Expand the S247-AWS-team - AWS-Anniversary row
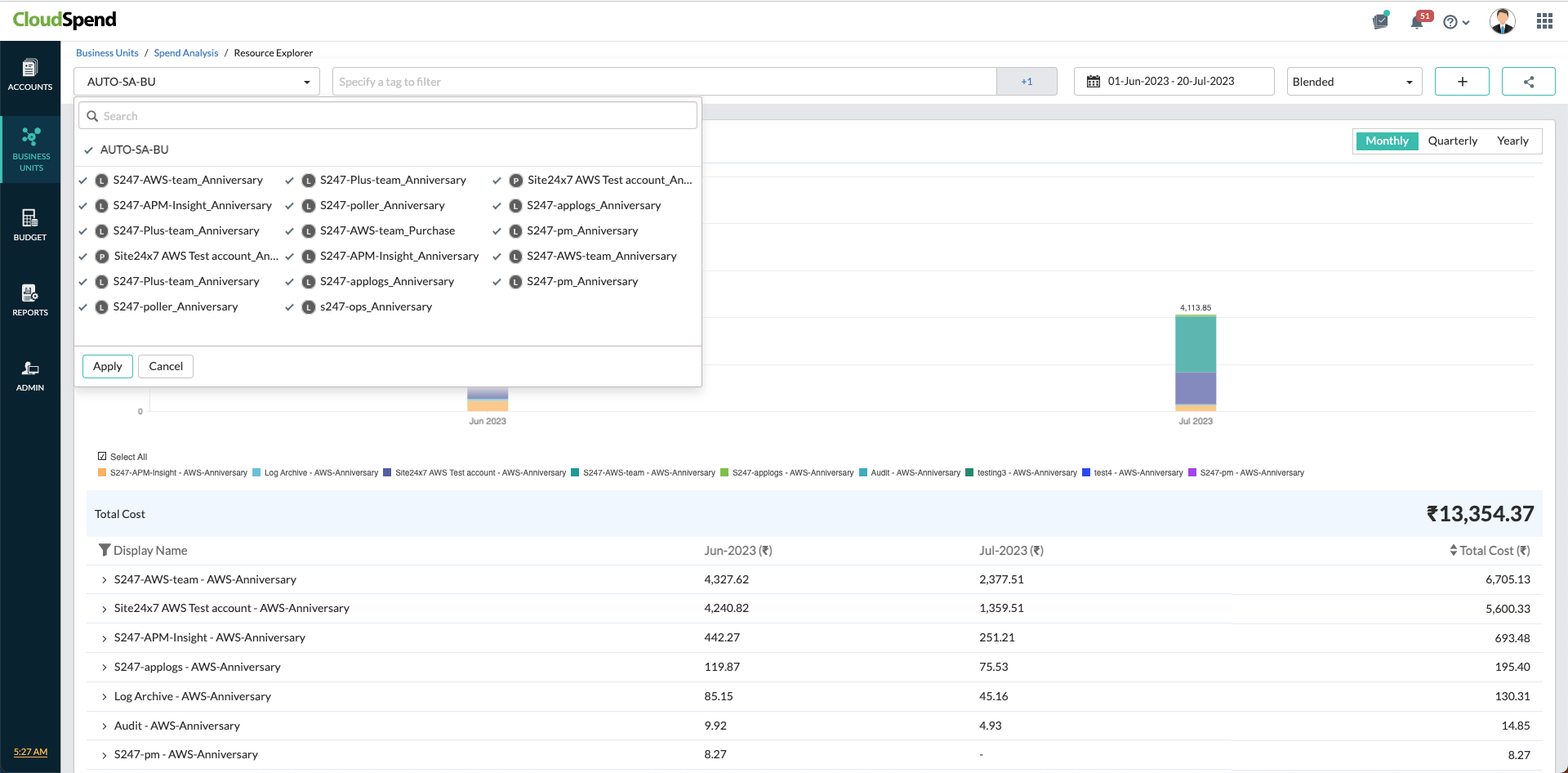This screenshot has height=773, width=1568. tap(105, 580)
